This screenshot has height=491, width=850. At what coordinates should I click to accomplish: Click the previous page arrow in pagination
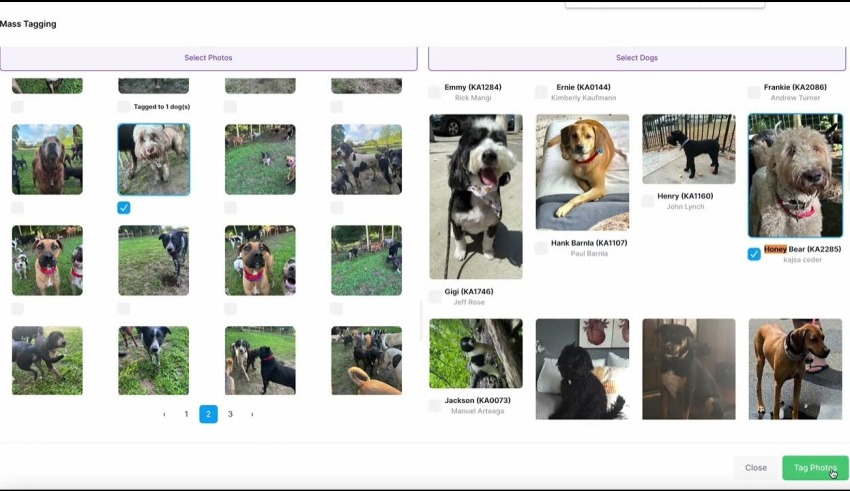(164, 414)
